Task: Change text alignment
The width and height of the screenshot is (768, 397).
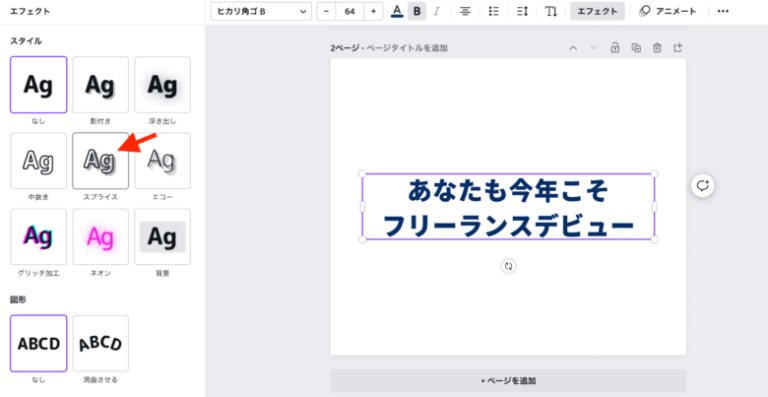Action: coord(465,11)
